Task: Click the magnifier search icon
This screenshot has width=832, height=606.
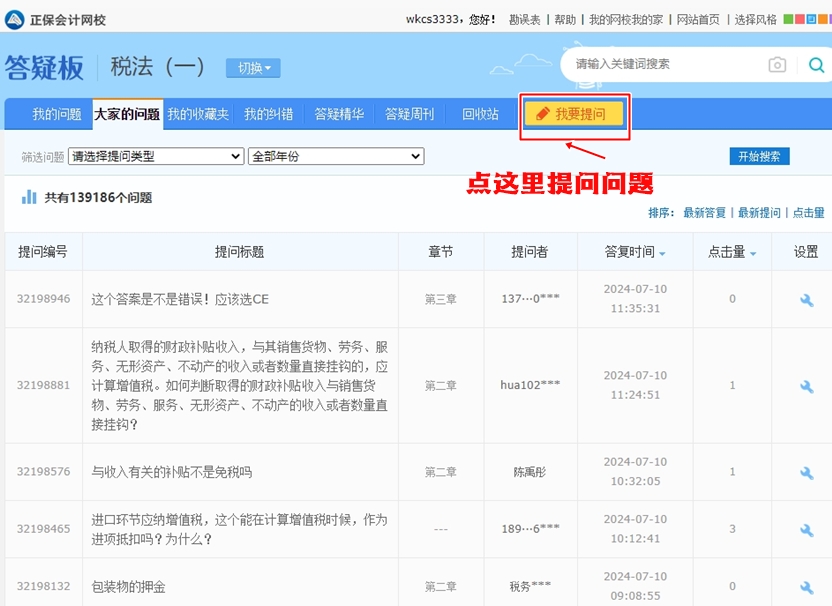Action: pos(815,65)
